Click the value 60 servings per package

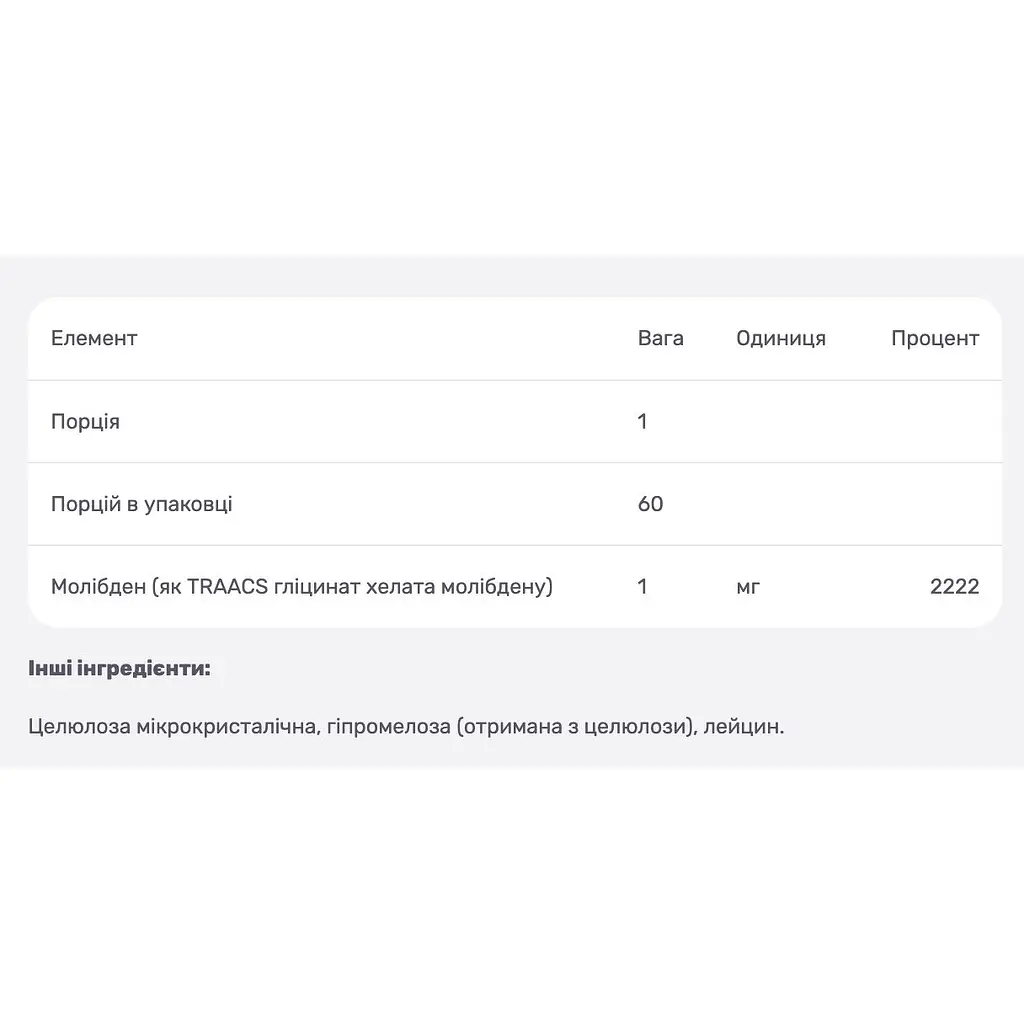click(650, 504)
